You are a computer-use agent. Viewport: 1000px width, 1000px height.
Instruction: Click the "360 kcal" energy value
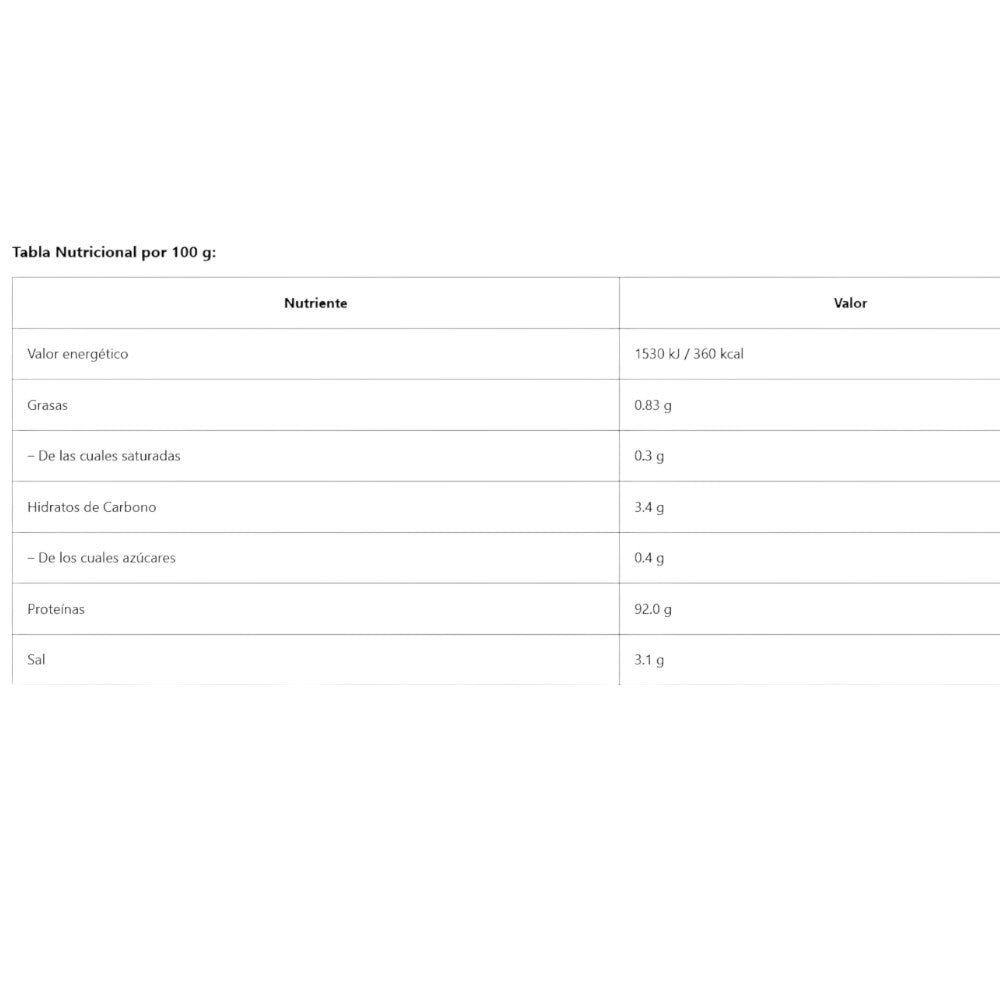[718, 354]
